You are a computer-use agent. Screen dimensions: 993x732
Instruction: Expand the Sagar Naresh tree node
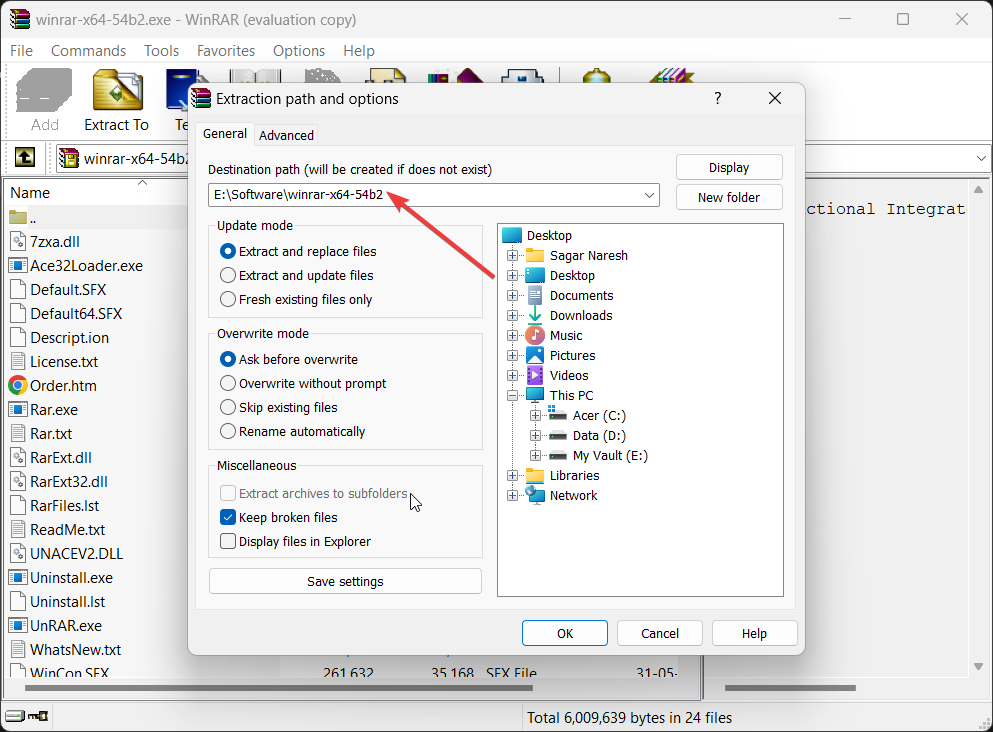point(512,255)
